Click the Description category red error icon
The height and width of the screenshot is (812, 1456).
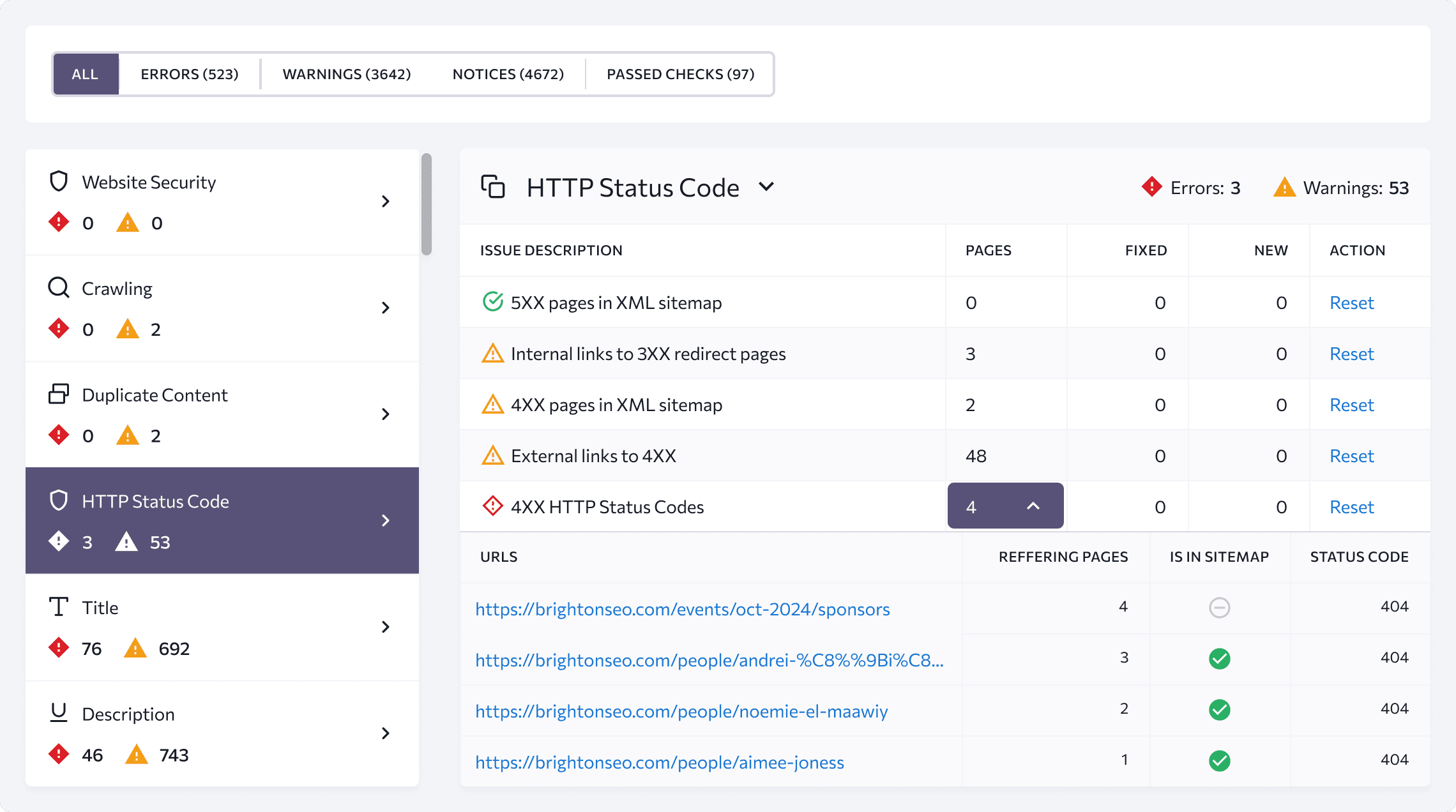point(59,755)
